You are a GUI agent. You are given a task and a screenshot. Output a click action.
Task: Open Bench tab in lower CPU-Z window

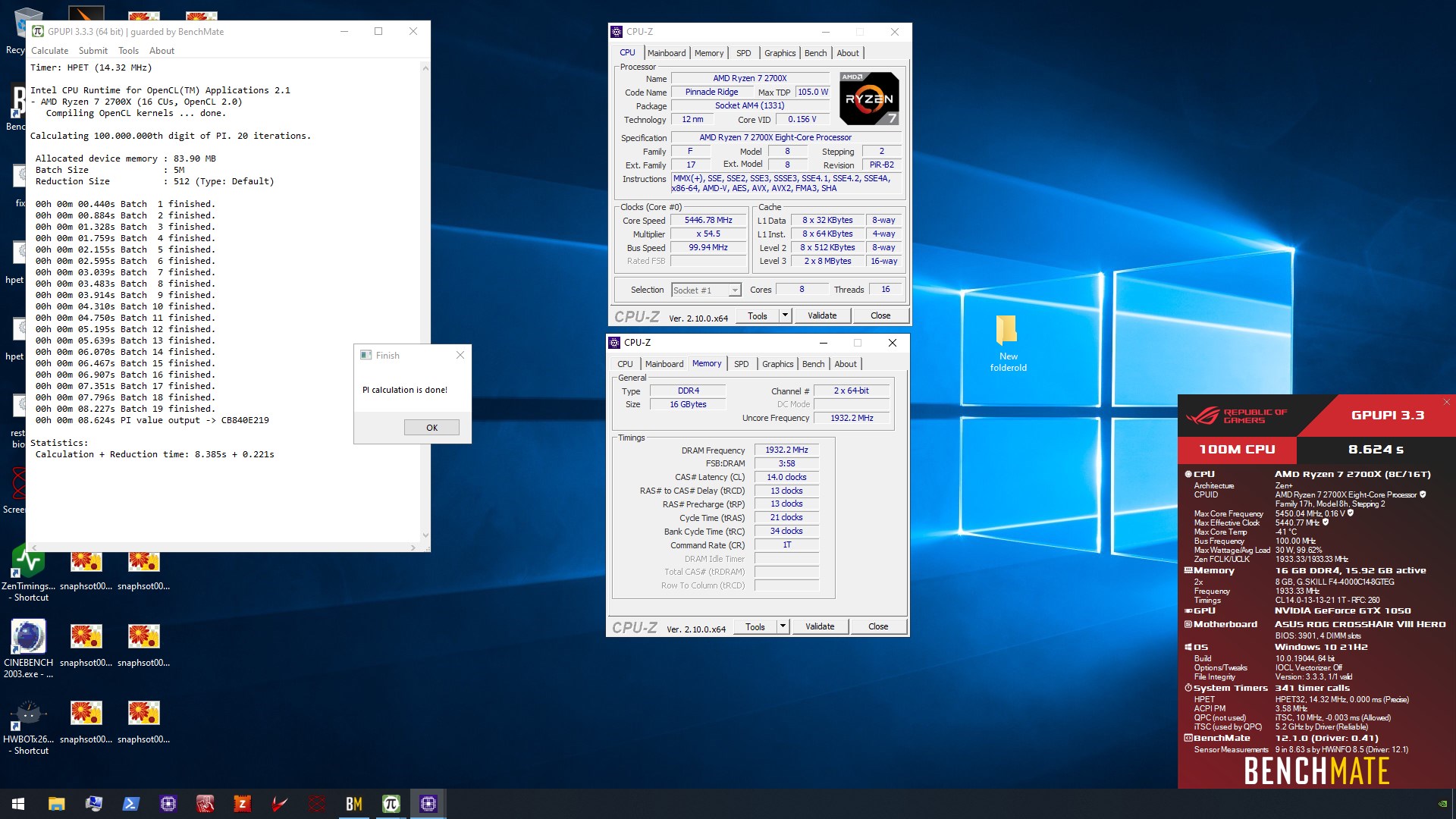(x=813, y=364)
